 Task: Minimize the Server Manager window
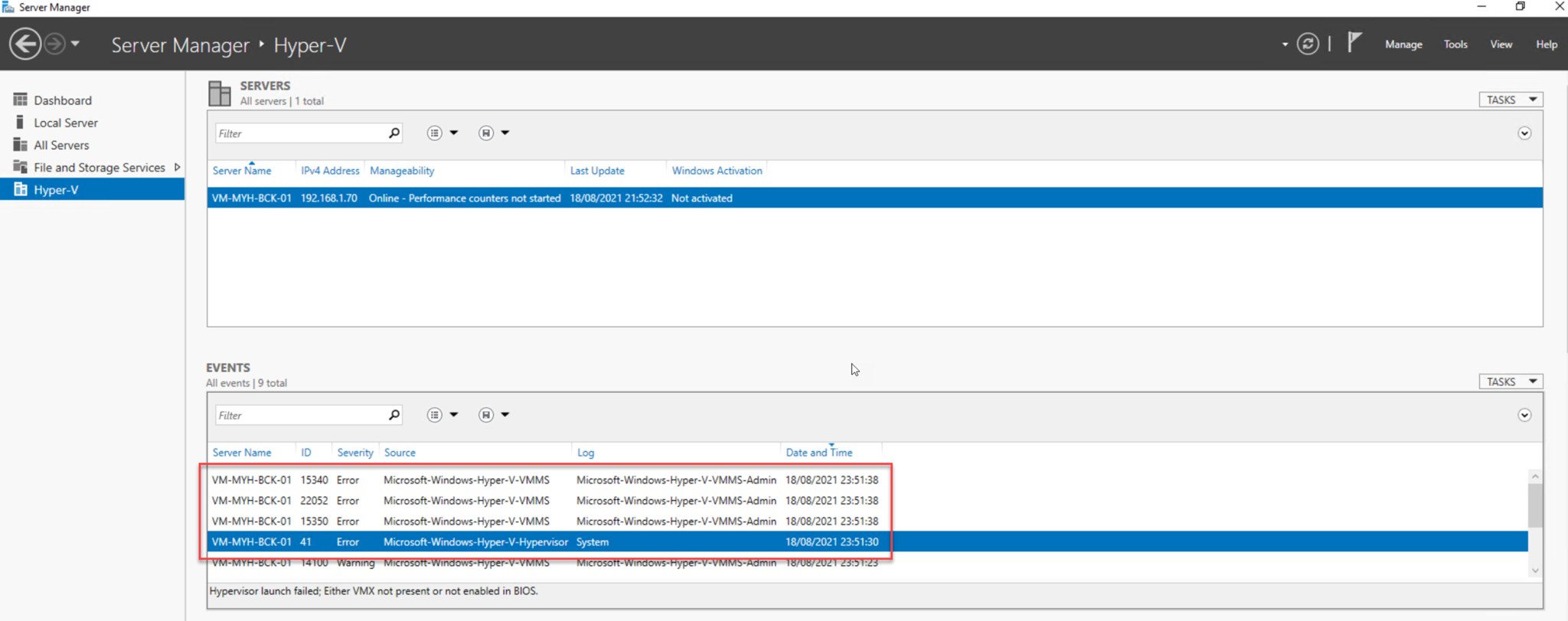coord(1481,6)
